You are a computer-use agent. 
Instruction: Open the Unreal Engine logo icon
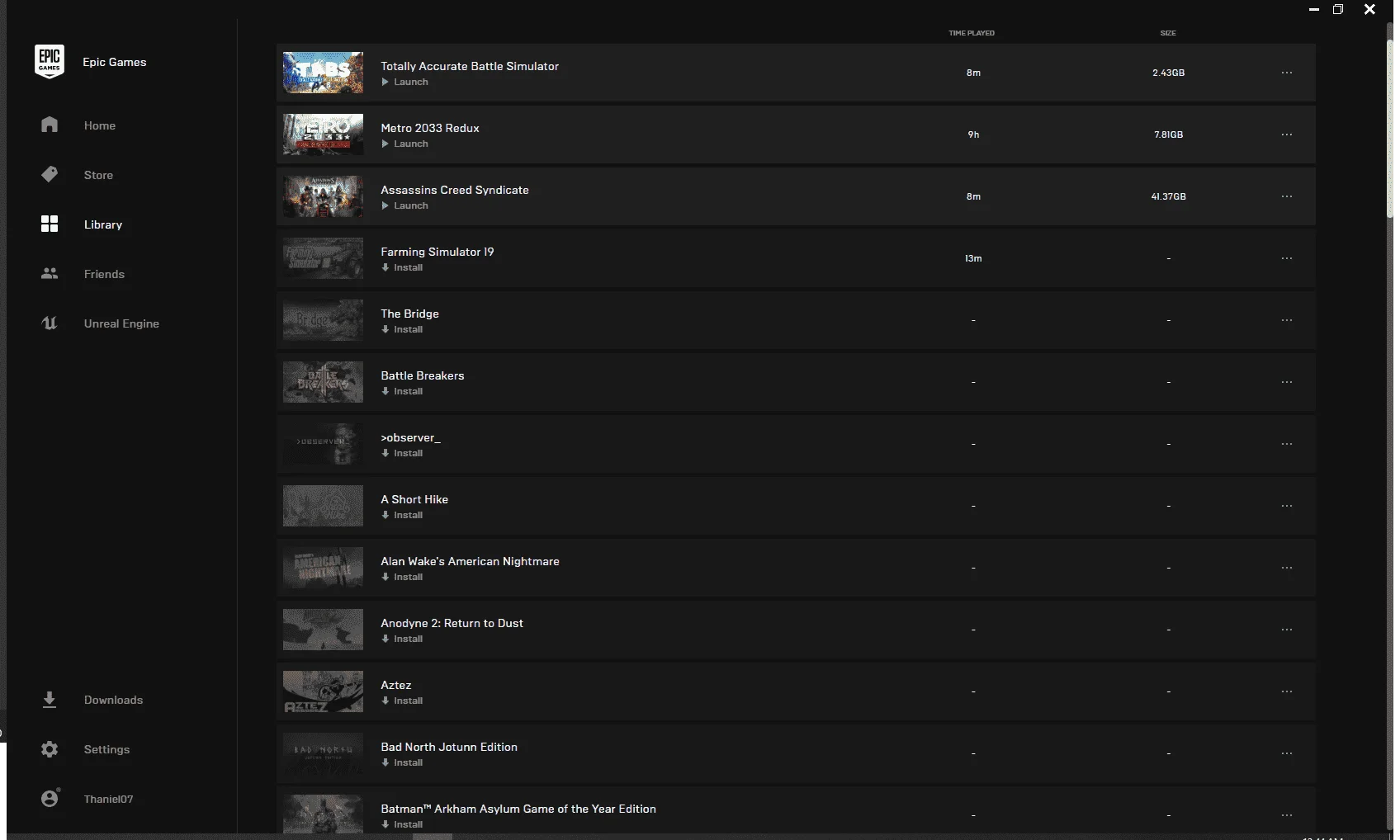click(50, 323)
